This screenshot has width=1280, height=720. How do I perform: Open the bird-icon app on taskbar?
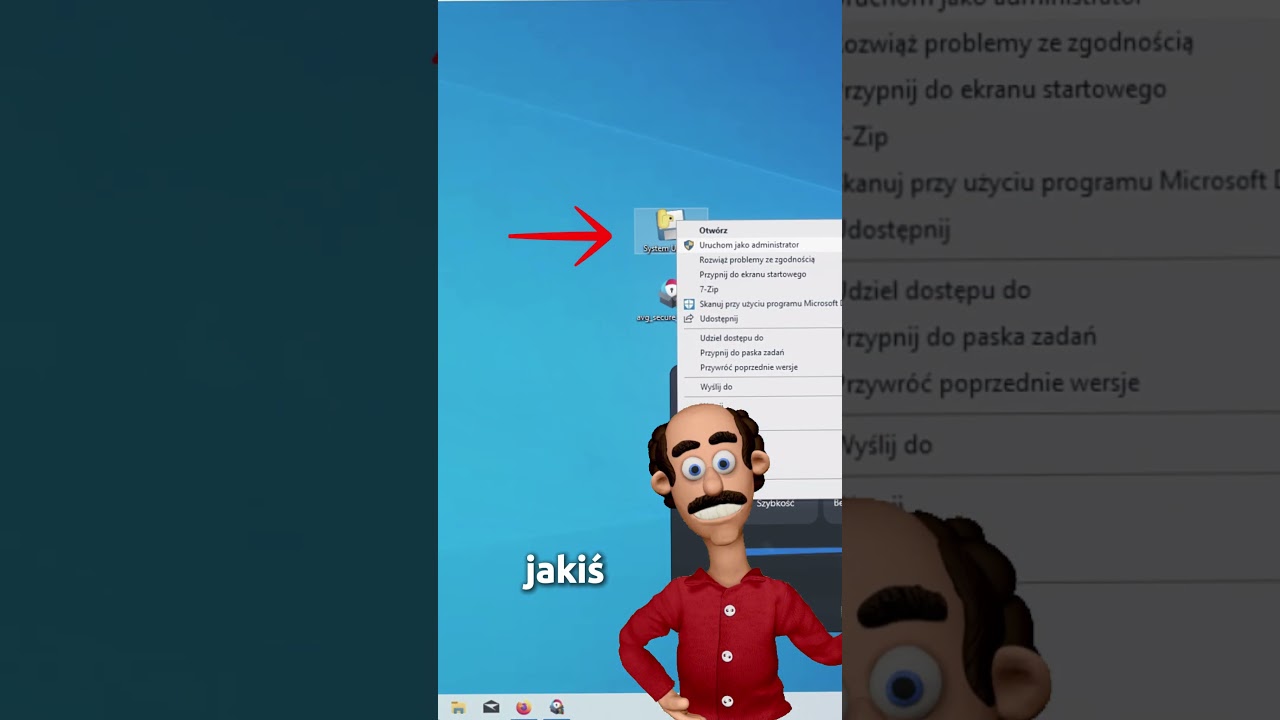point(556,707)
